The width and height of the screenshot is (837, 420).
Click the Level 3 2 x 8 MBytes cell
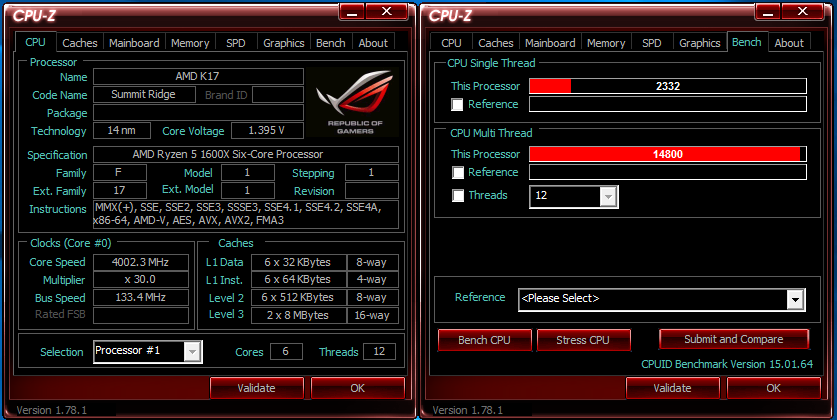point(298,315)
